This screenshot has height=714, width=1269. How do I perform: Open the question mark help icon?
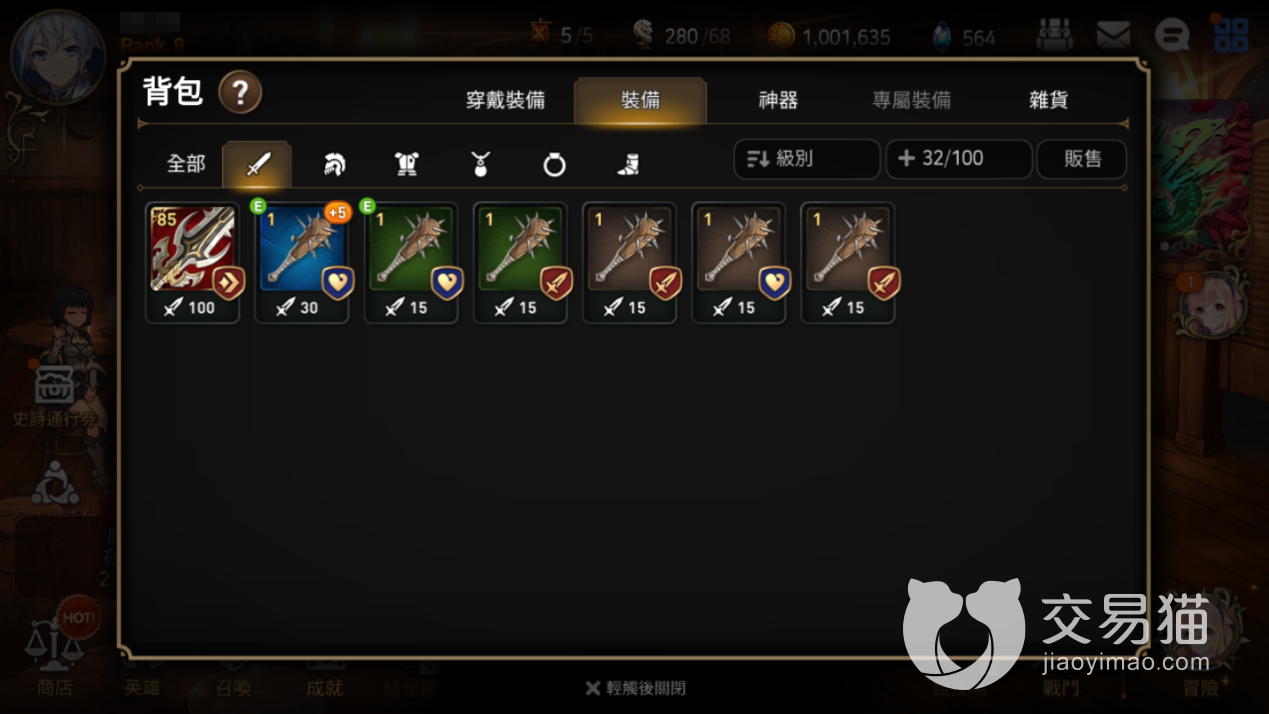240,93
